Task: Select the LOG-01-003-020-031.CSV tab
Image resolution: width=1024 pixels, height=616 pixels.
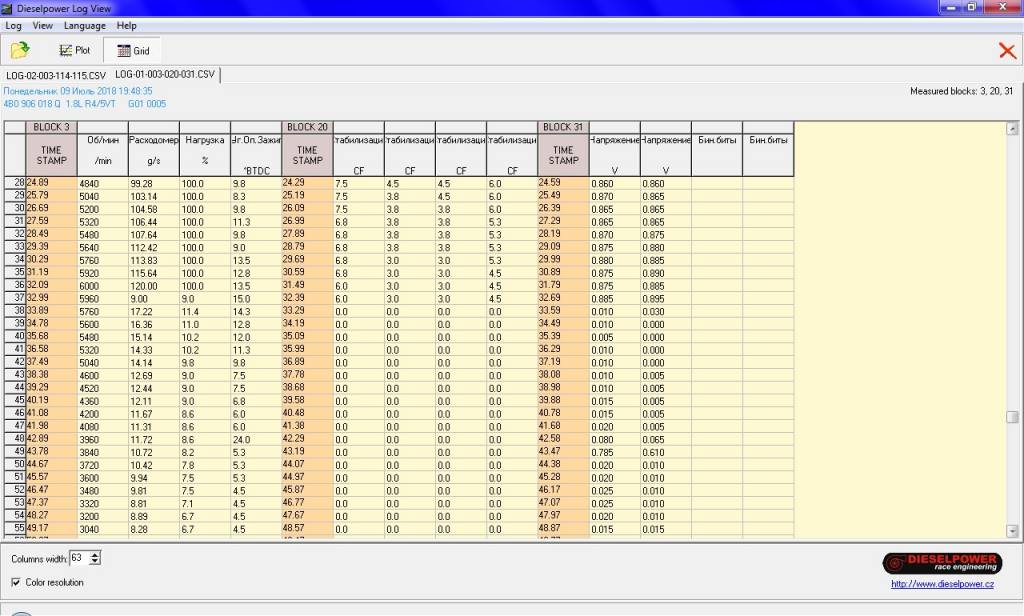Action: (164, 75)
